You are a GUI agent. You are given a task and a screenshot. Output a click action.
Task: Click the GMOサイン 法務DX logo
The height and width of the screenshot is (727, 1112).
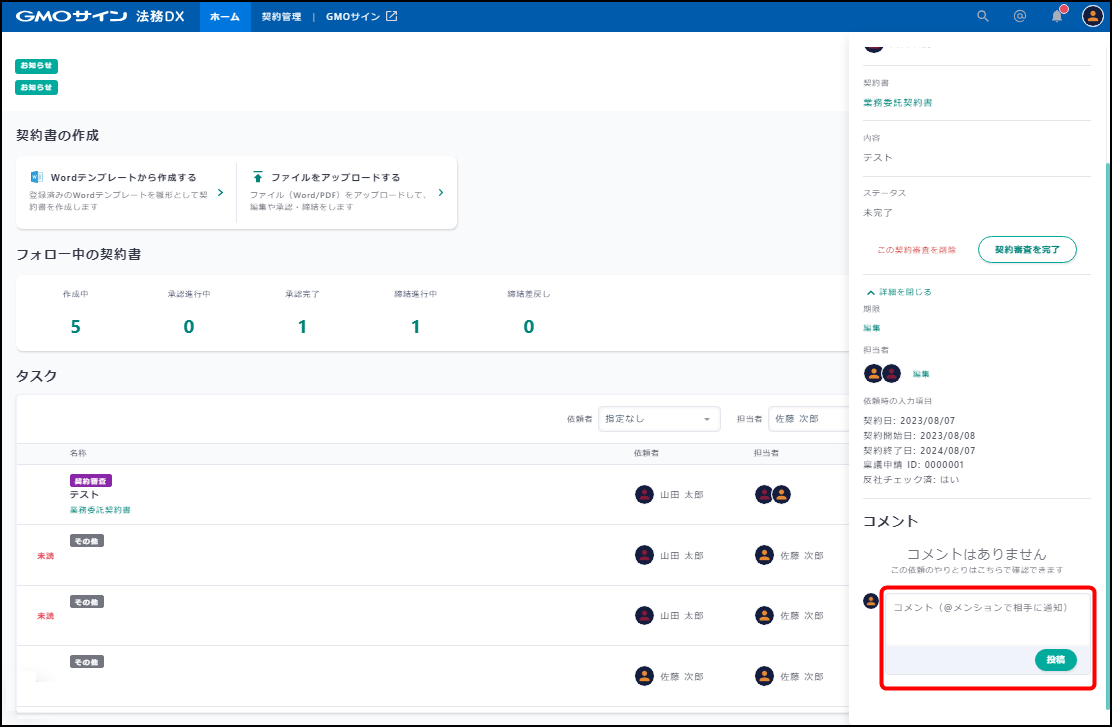pos(100,16)
